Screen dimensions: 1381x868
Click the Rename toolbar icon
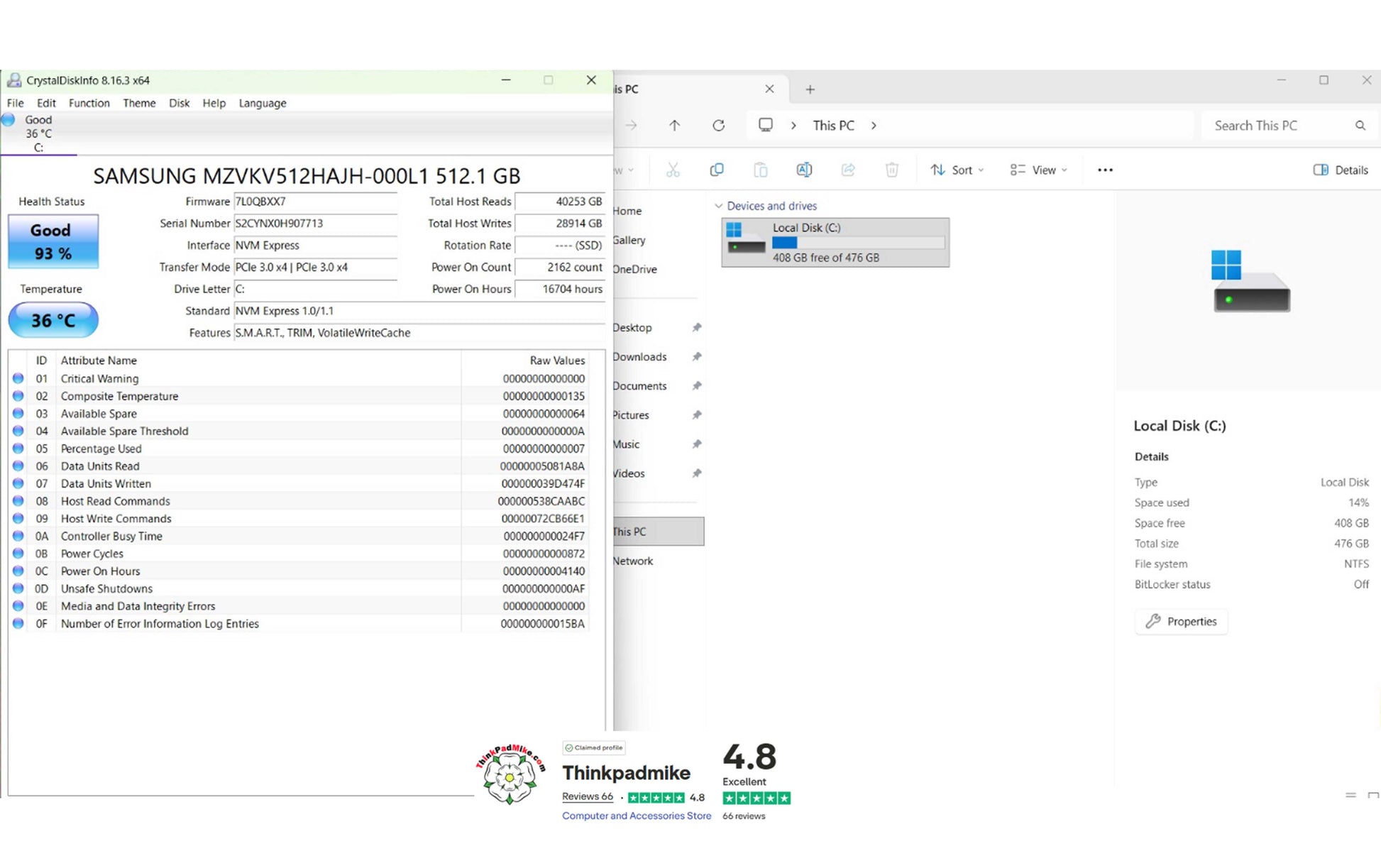tap(804, 170)
